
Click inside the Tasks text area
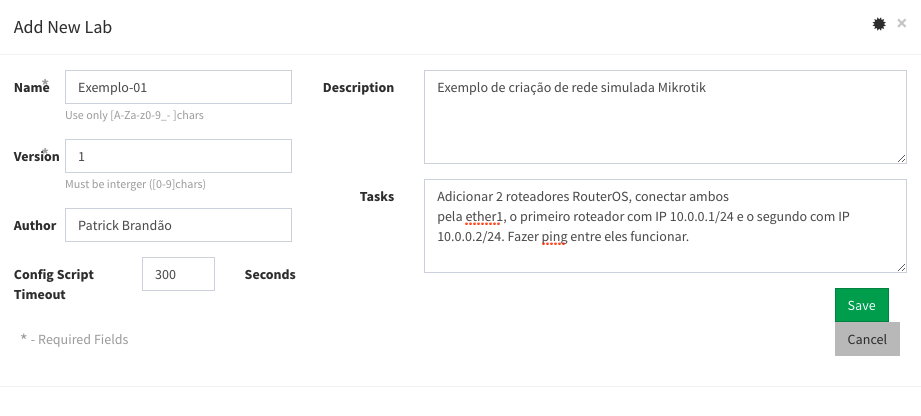[x=665, y=256]
